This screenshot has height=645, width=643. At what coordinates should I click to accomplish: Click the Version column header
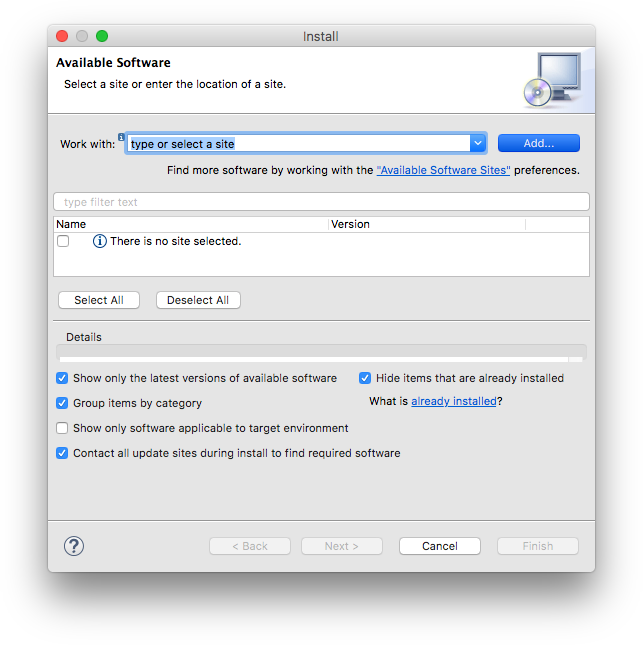click(x=427, y=224)
